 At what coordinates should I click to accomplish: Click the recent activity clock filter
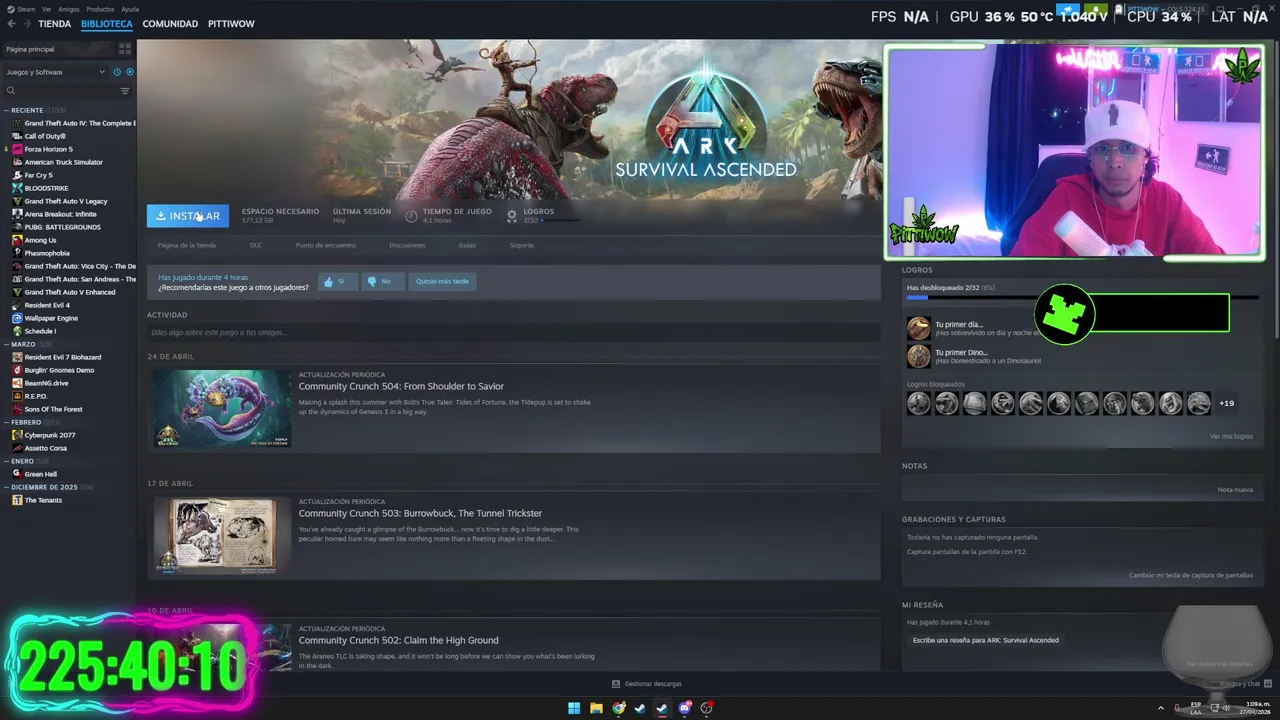coord(117,72)
